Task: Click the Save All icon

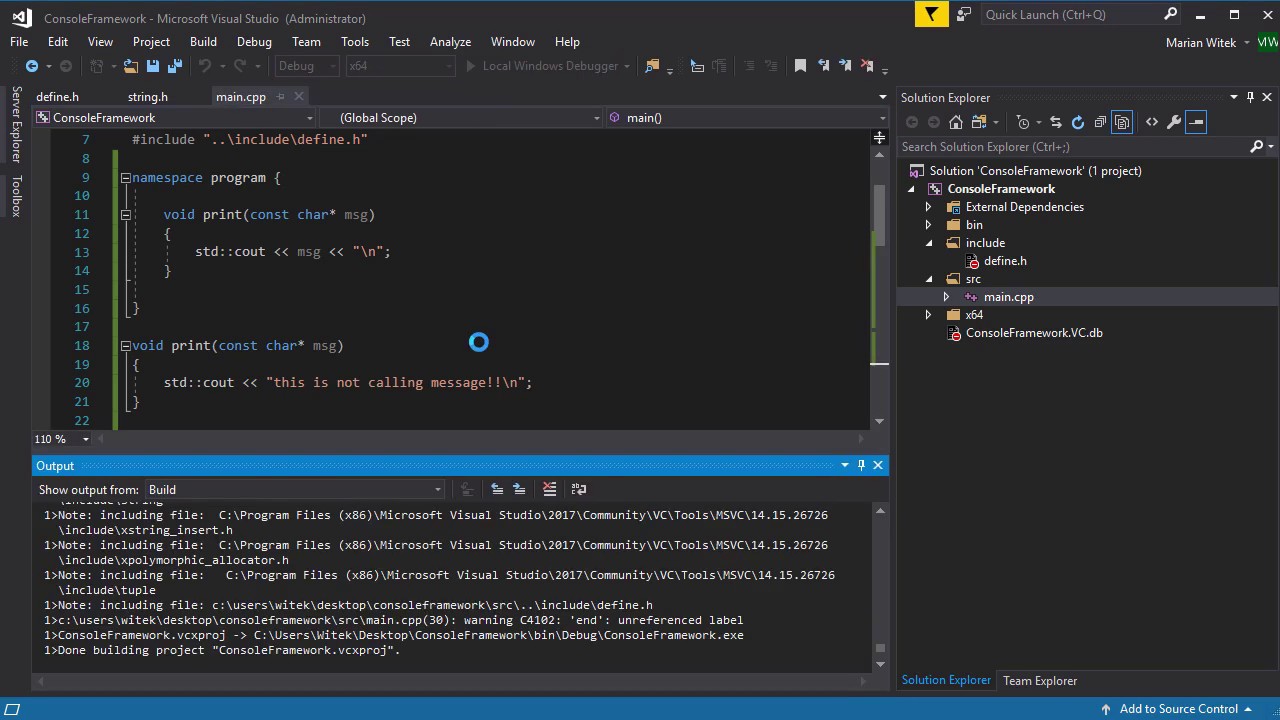Action: pos(174,66)
